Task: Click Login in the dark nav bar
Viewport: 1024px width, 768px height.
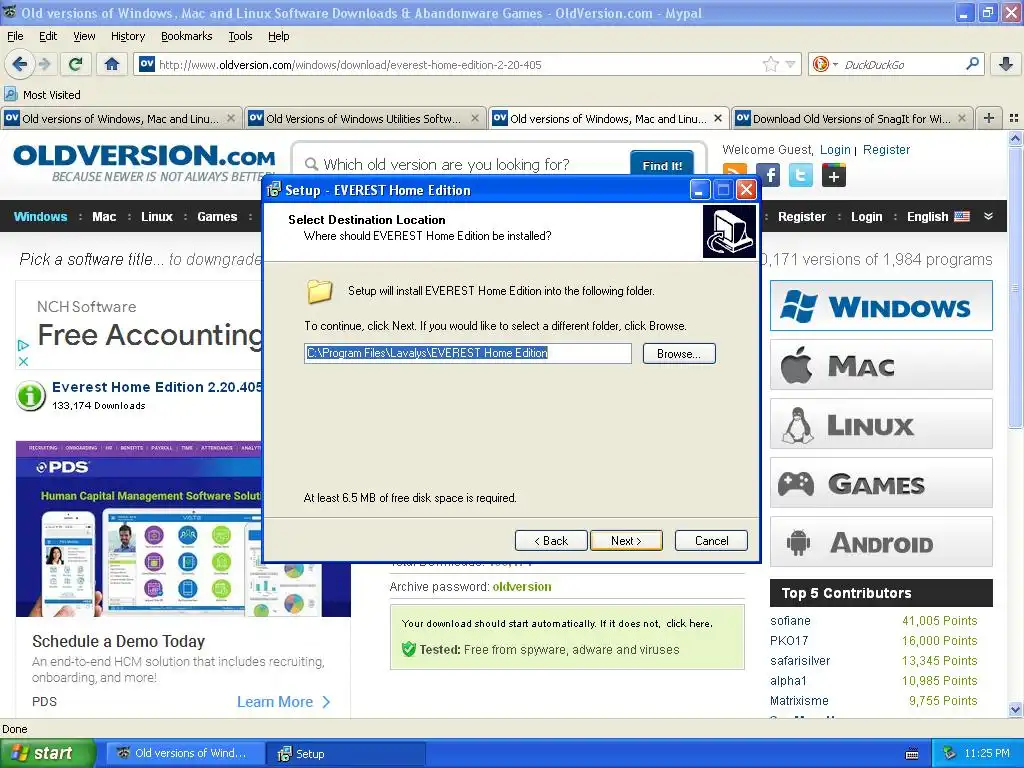Action: [x=867, y=217]
